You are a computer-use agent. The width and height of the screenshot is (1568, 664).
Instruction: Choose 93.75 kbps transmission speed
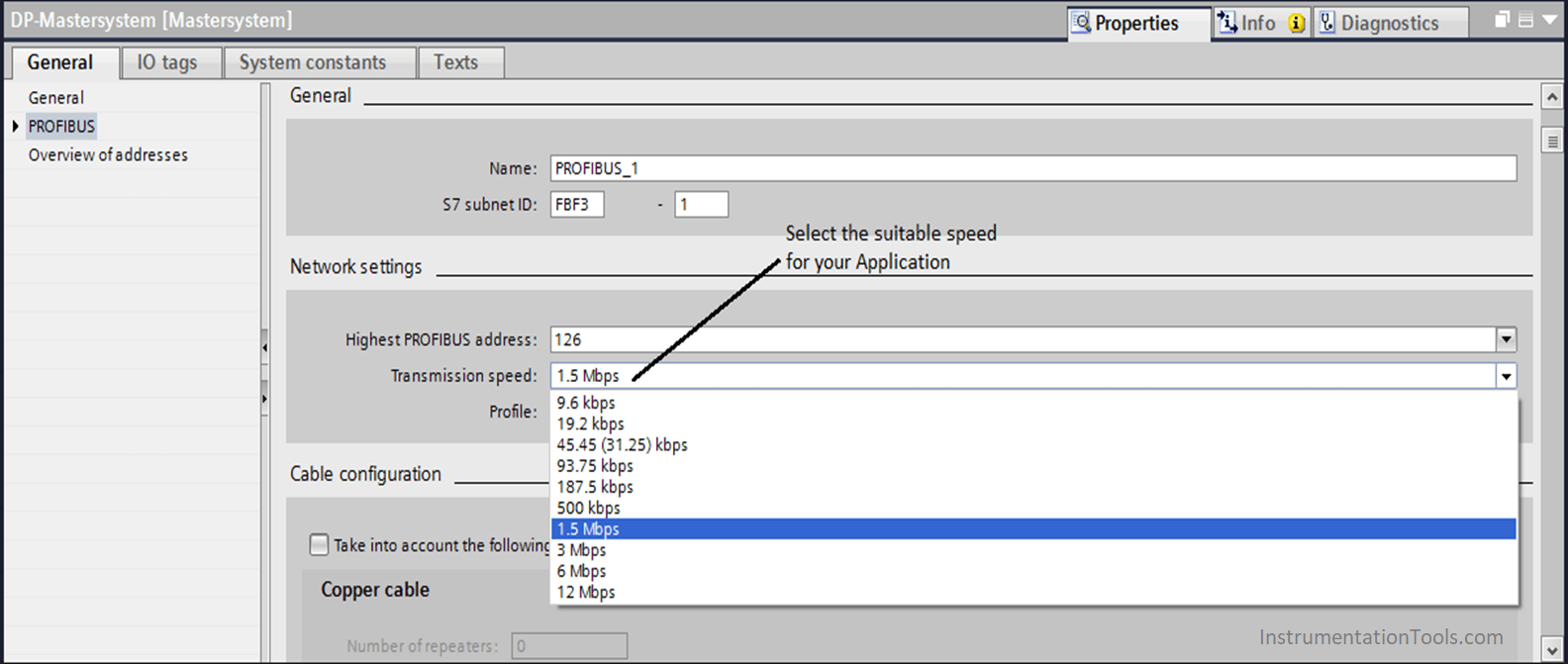(1033, 466)
